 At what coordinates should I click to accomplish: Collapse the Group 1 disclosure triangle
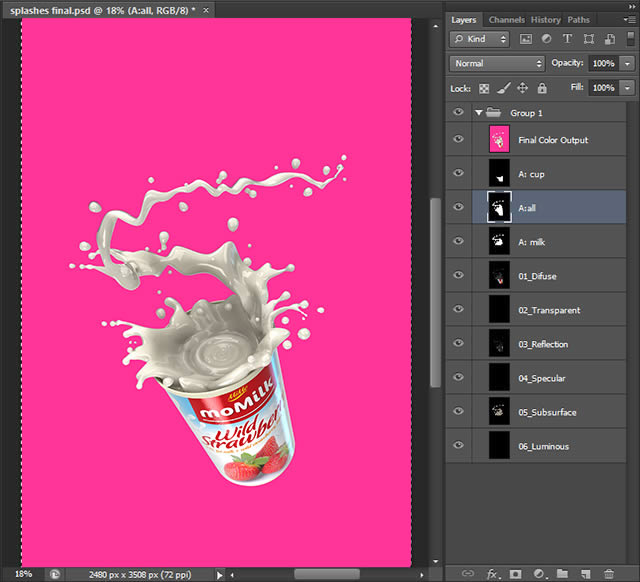click(x=479, y=113)
